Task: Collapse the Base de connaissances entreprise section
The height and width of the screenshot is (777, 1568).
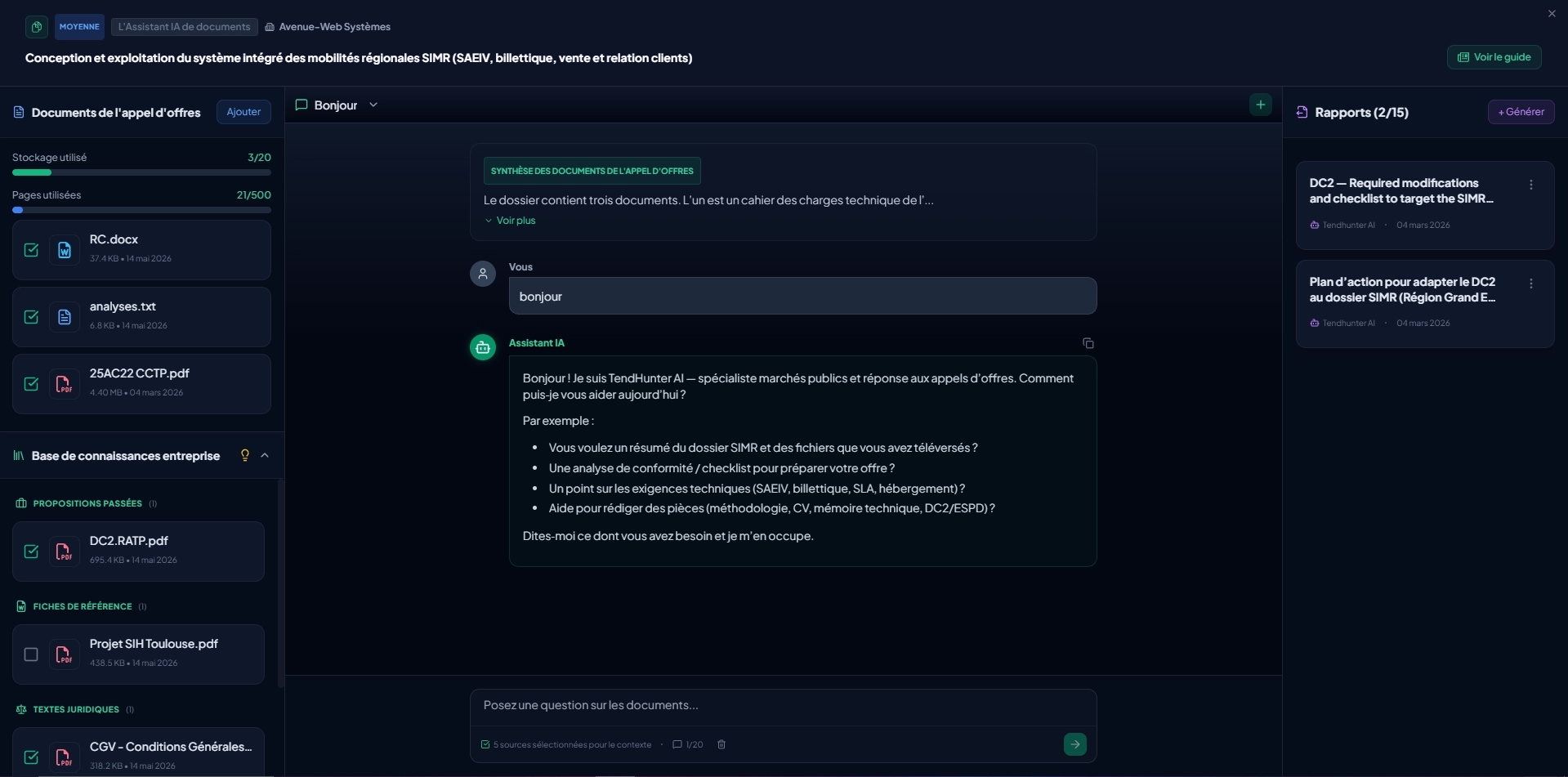Action: (x=265, y=455)
